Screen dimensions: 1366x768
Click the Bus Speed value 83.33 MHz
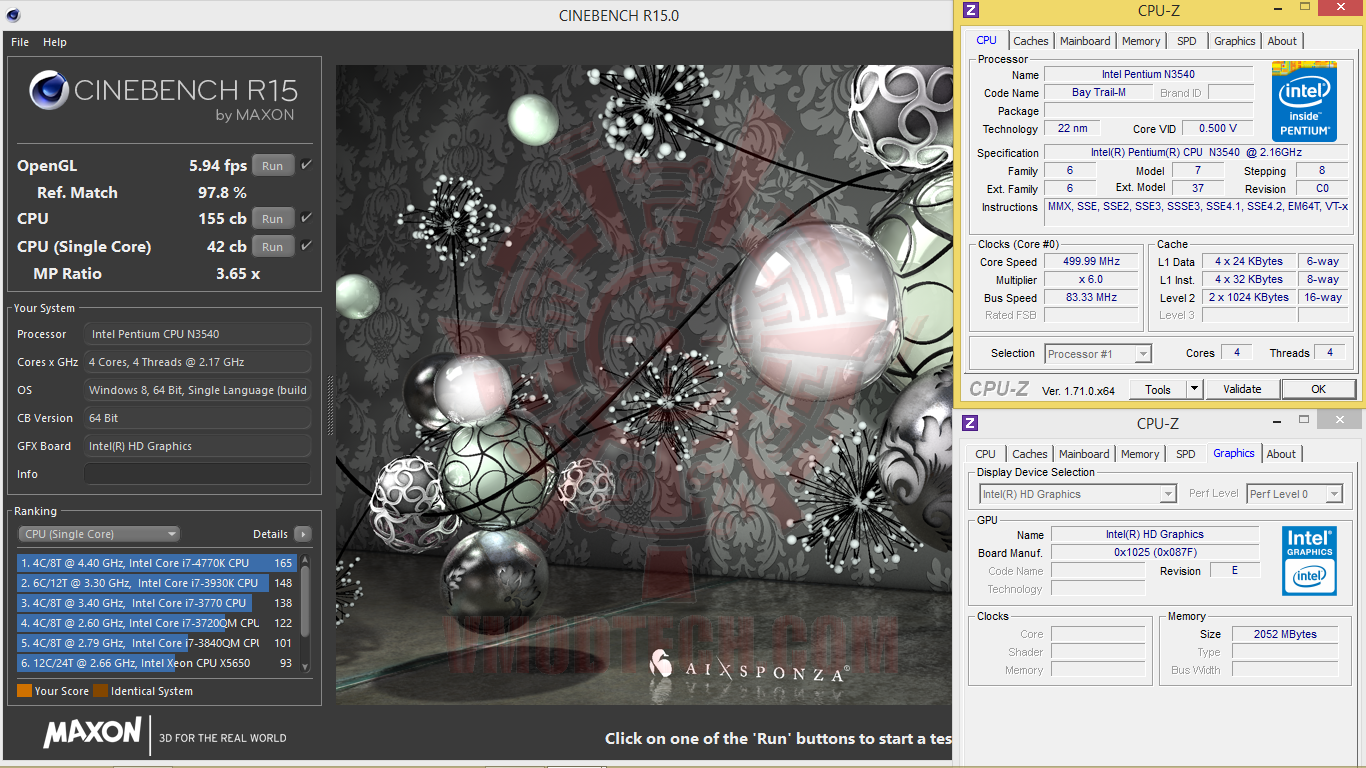[x=1092, y=298]
